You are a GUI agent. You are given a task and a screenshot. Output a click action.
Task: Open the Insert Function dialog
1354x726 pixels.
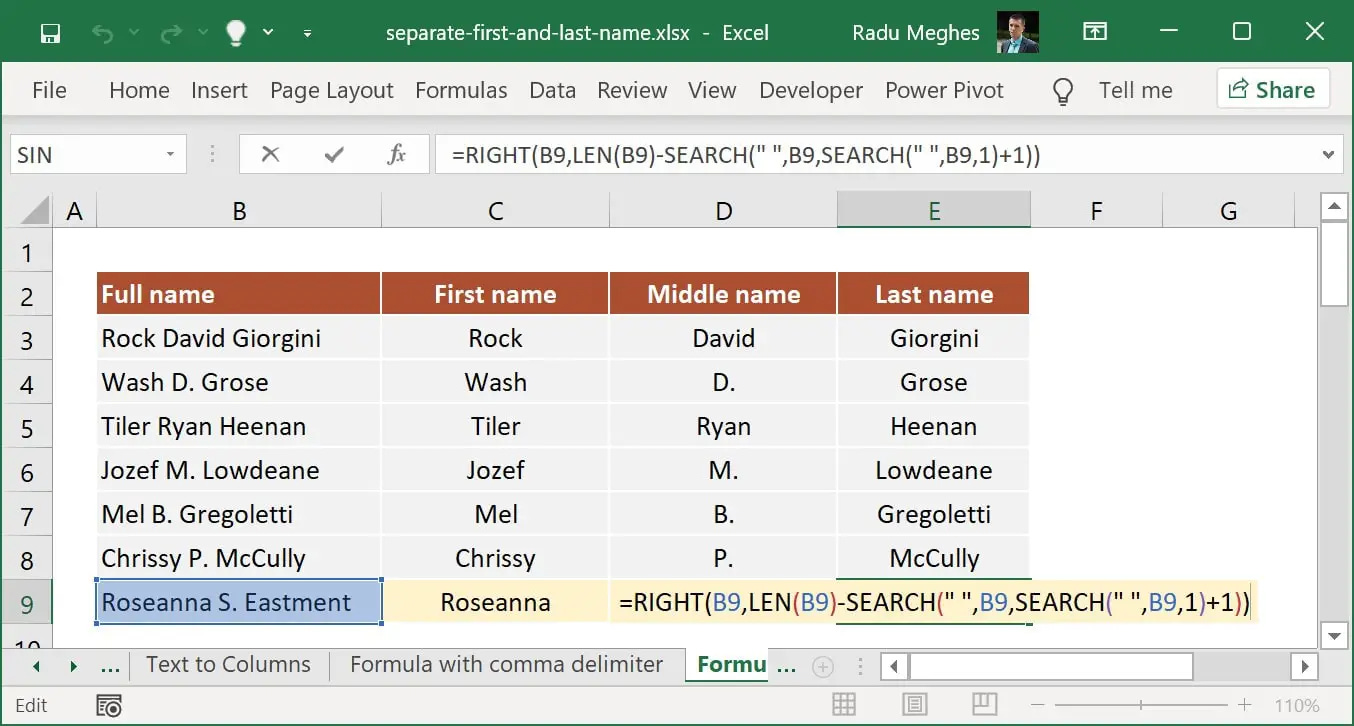click(396, 154)
